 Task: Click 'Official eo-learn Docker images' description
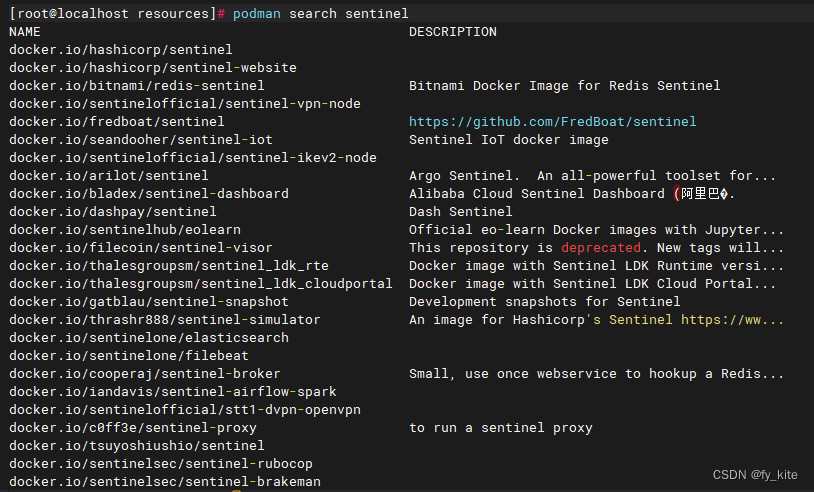pos(596,229)
